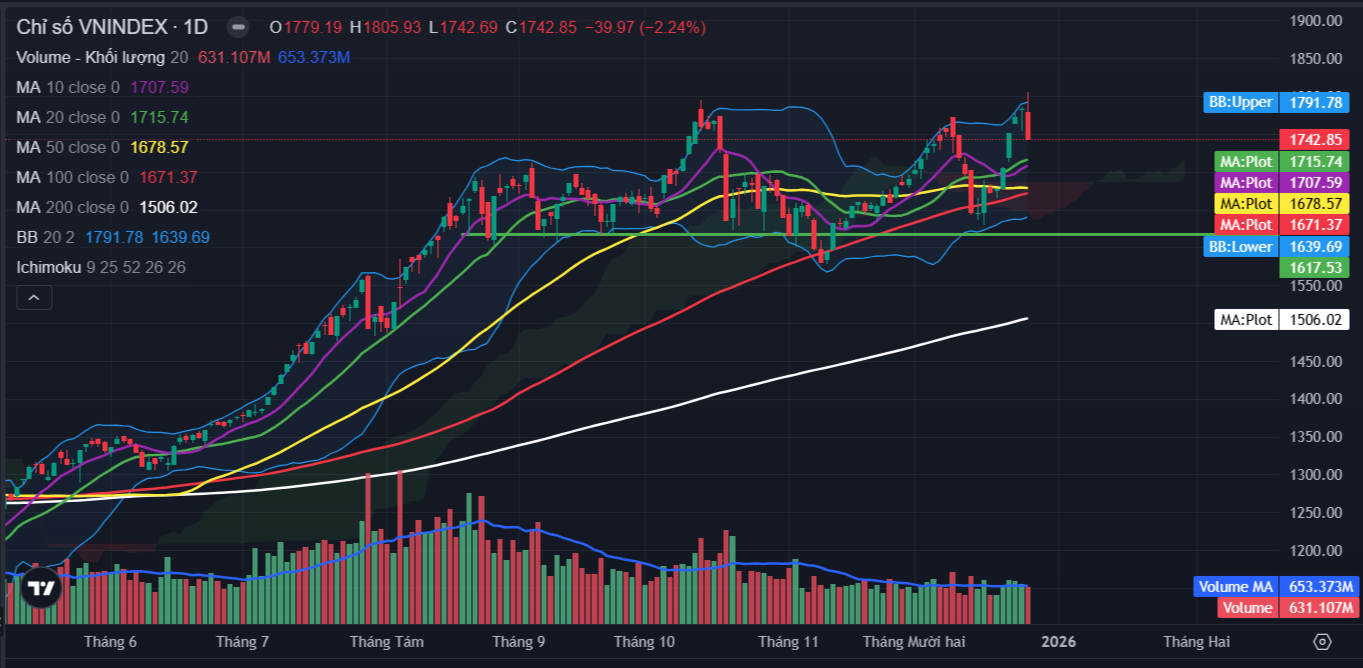Viewport: 1363px width, 668px height.
Task: Click the 2026 time axis label
Action: (1058, 641)
